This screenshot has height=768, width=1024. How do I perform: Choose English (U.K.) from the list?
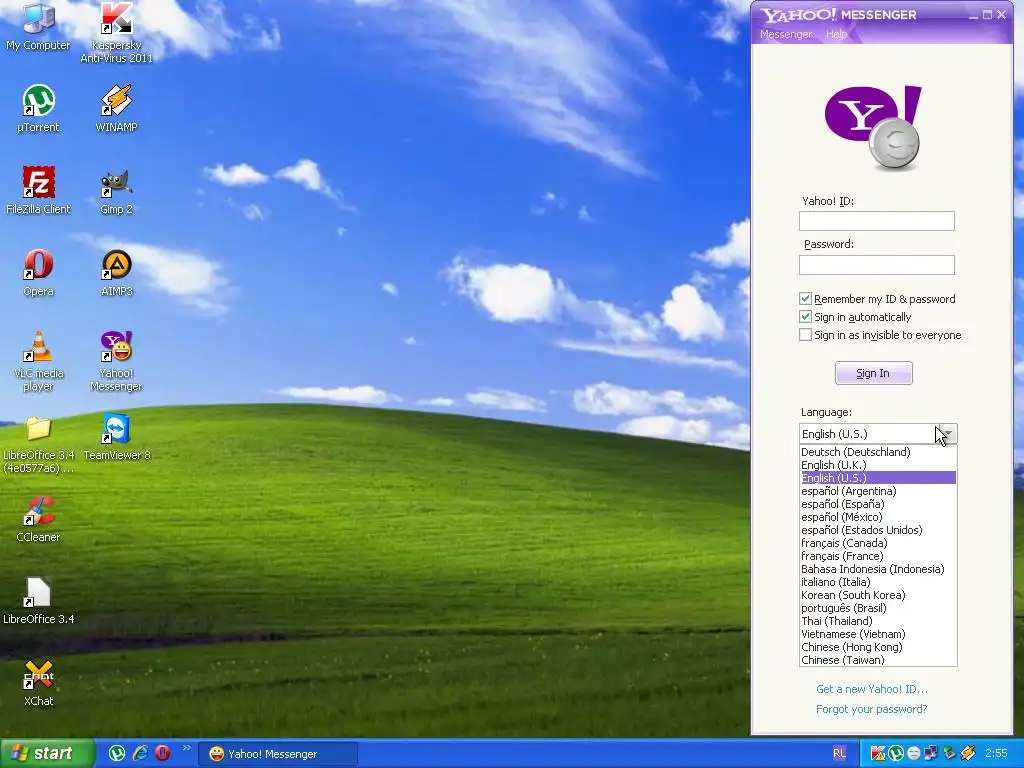pyautogui.click(x=878, y=465)
